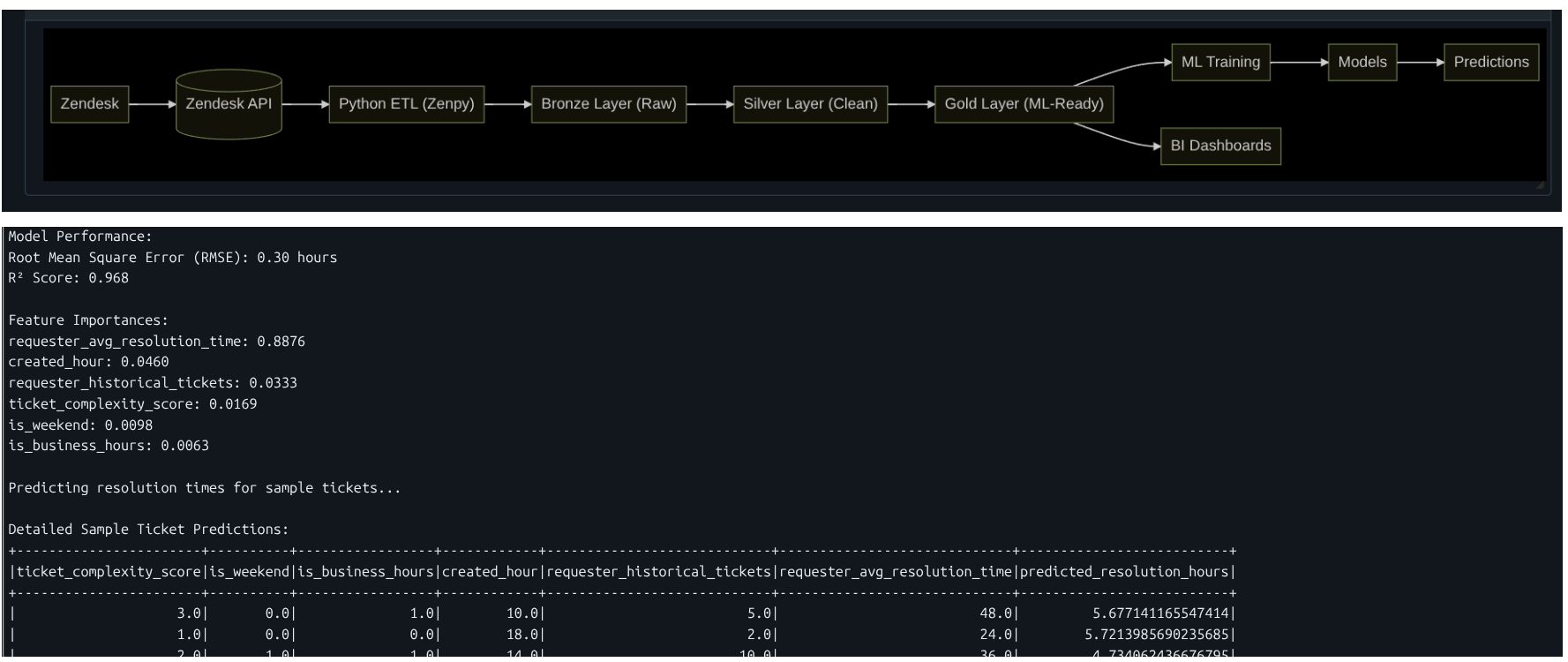The image size is (1568, 662).
Task: Click the arrow between Models and Predictions
Action: (x=1420, y=63)
